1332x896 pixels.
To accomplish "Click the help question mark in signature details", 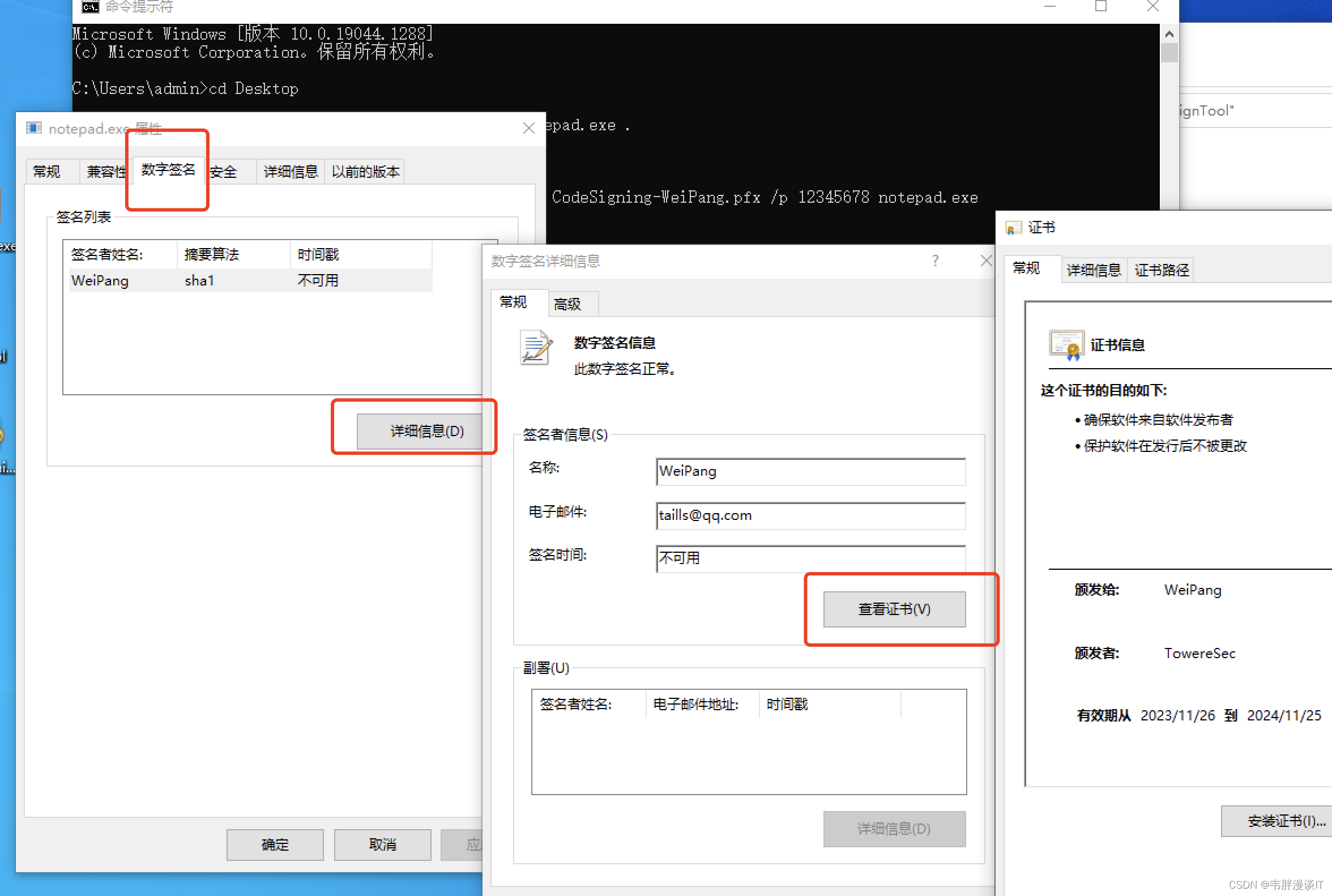I will click(x=936, y=261).
